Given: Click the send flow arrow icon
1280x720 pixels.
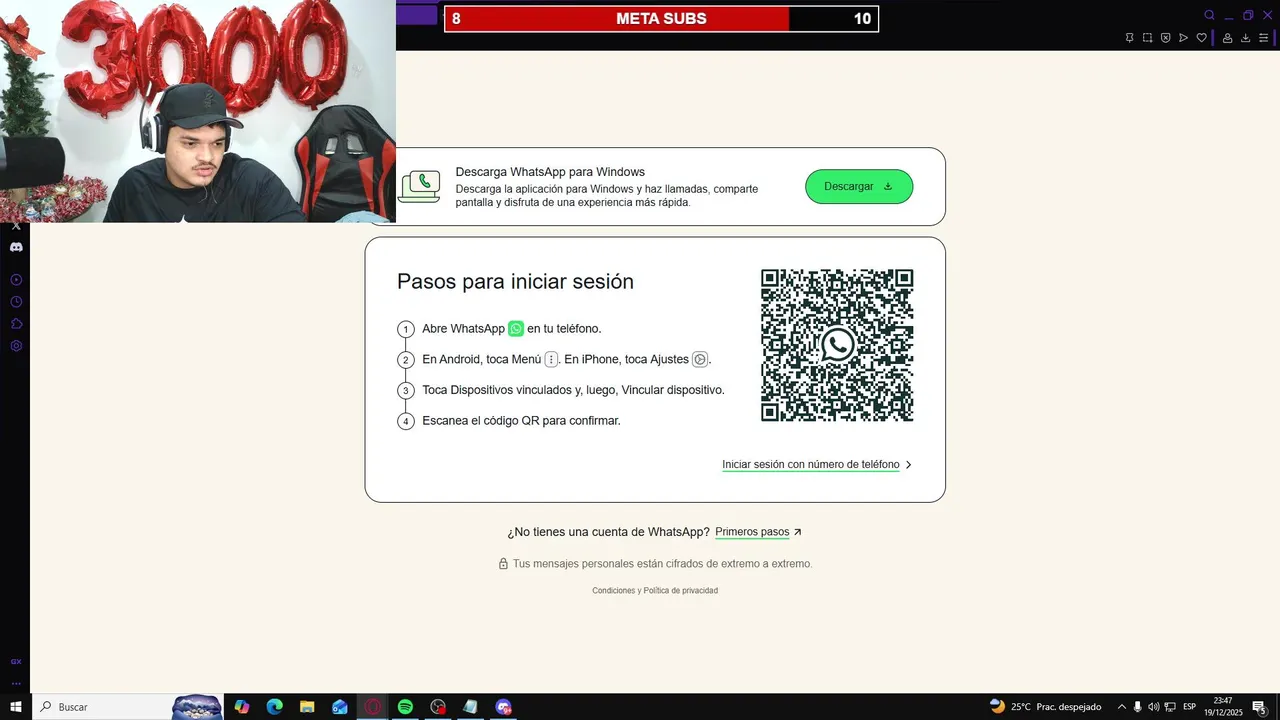Looking at the screenshot, I should 1183,38.
